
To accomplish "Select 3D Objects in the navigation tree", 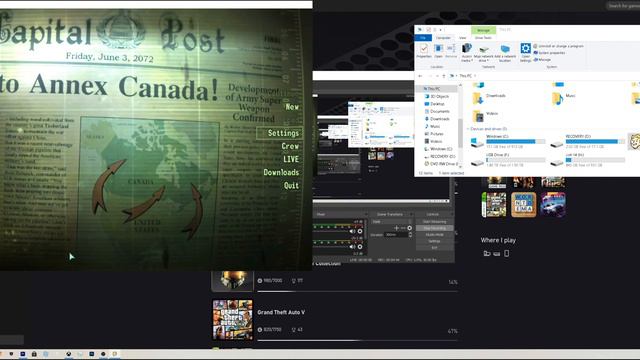I will click(x=437, y=96).
